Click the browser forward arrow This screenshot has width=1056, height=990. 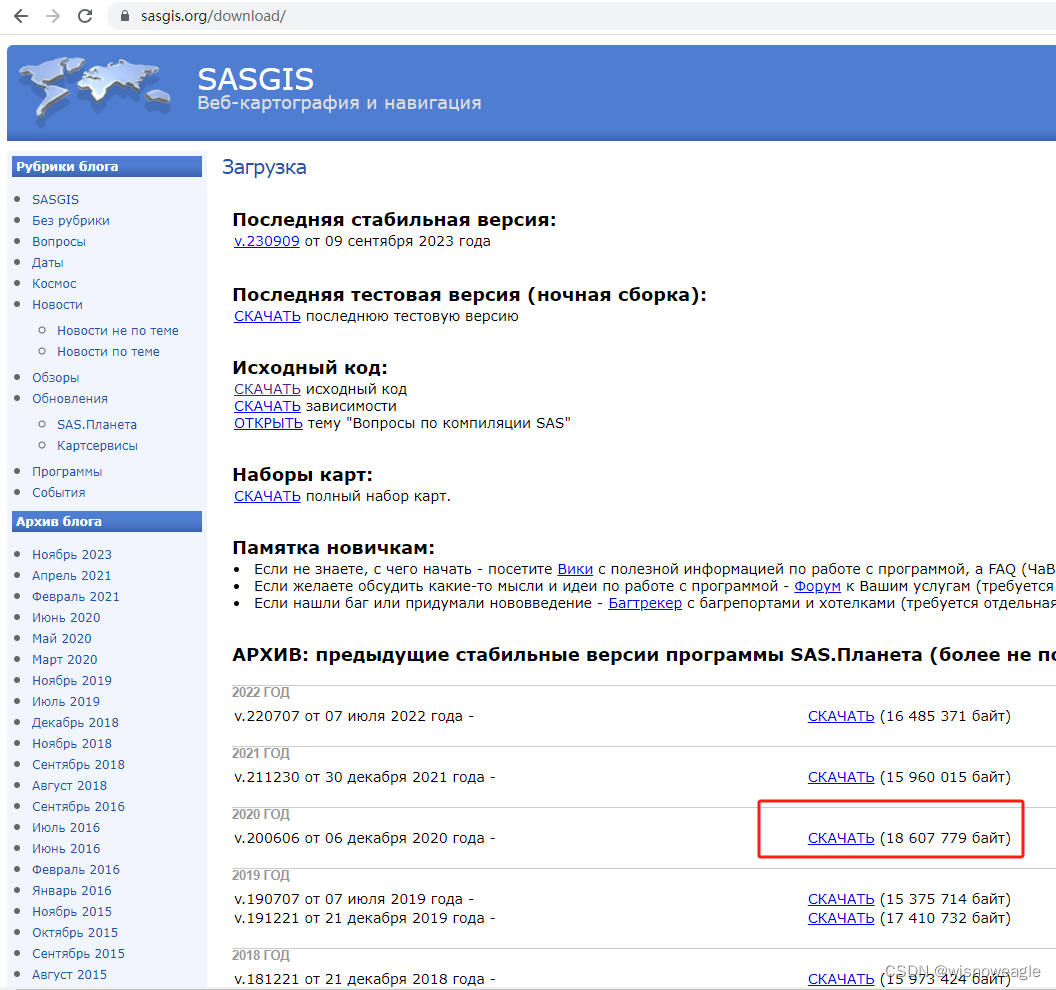(x=53, y=16)
